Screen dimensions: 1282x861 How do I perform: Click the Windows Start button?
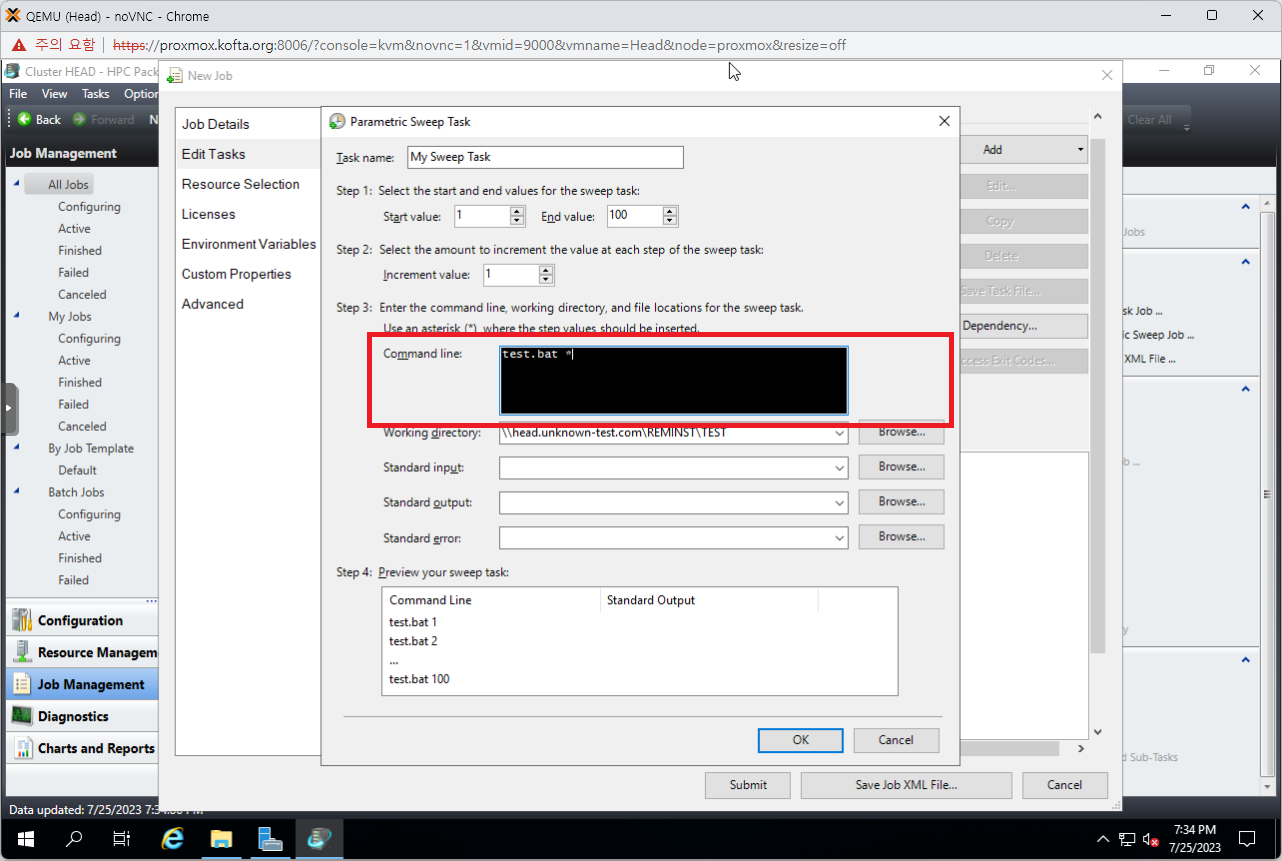(x=25, y=838)
